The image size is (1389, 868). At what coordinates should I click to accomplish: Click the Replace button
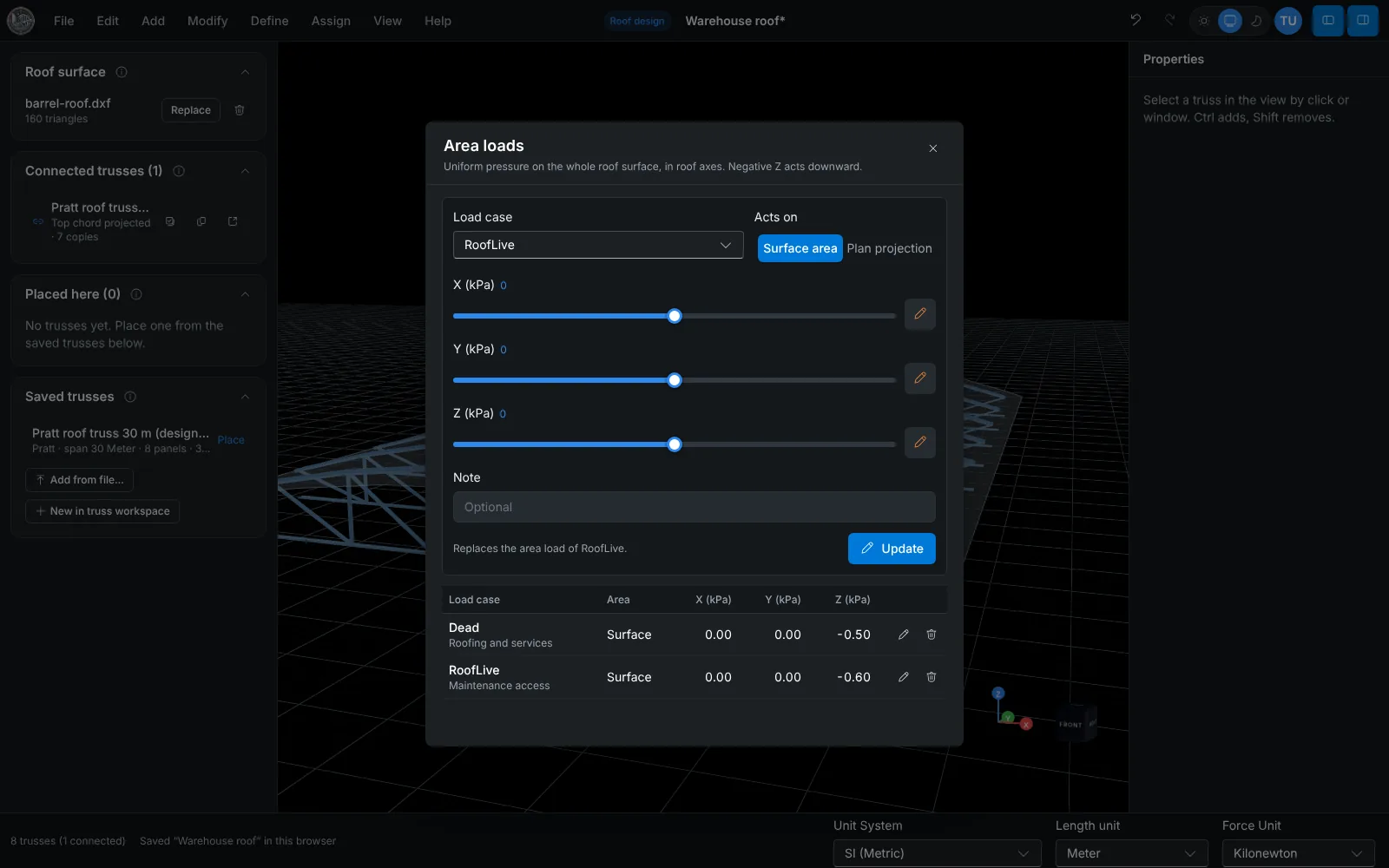click(x=191, y=110)
